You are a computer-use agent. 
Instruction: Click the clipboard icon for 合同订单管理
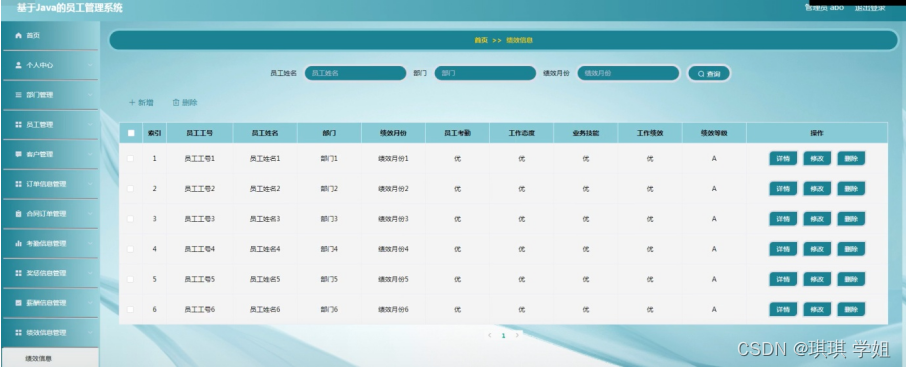[18, 214]
